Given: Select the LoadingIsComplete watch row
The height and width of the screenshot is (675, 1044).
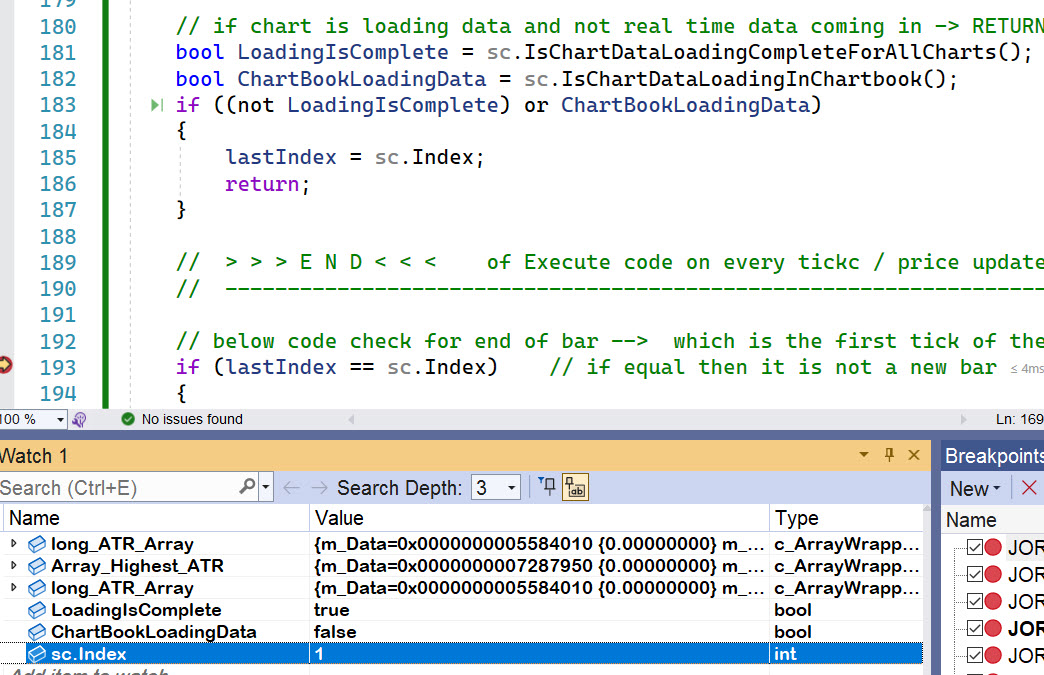Looking at the screenshot, I should (136, 610).
